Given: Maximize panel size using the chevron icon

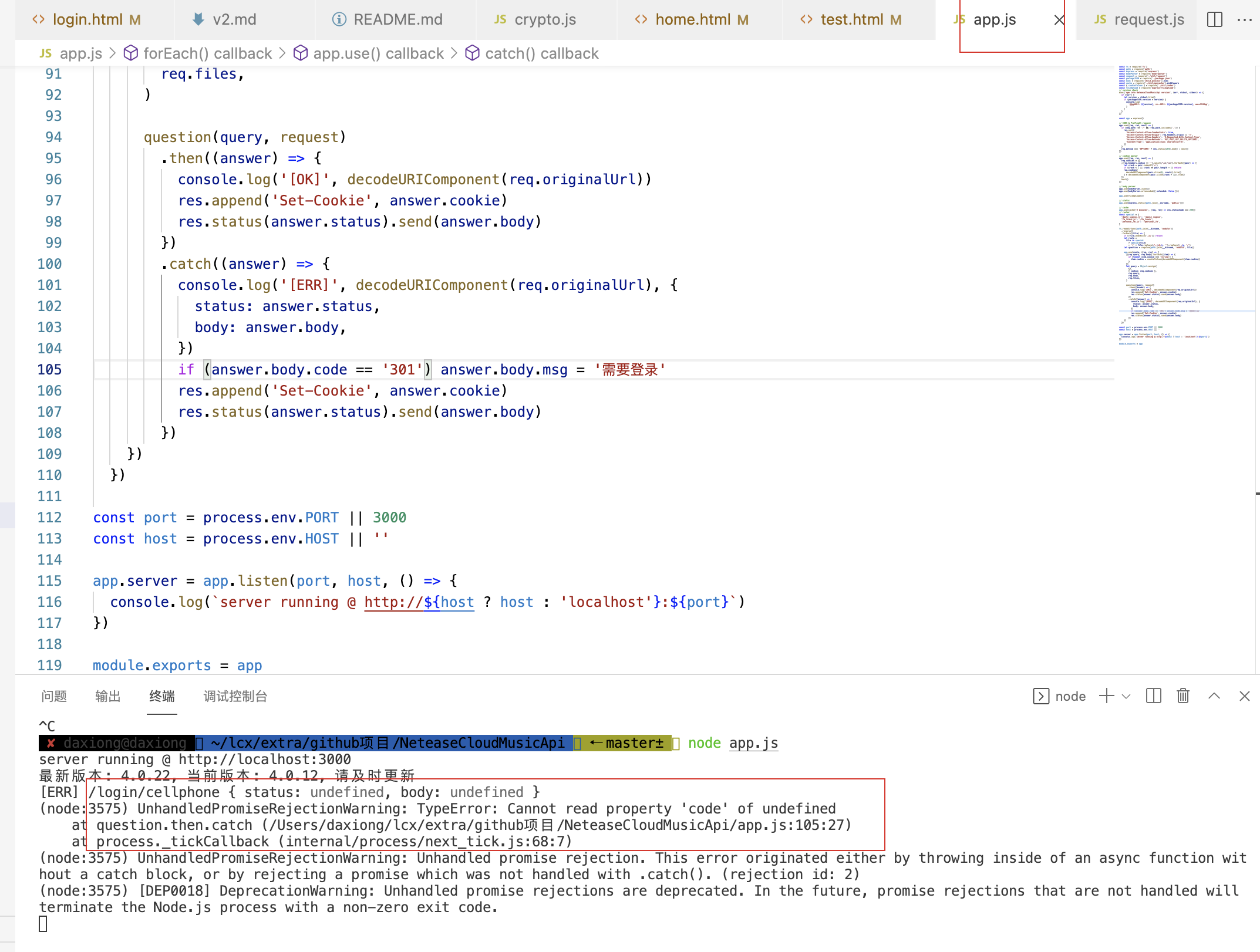Looking at the screenshot, I should [x=1214, y=696].
